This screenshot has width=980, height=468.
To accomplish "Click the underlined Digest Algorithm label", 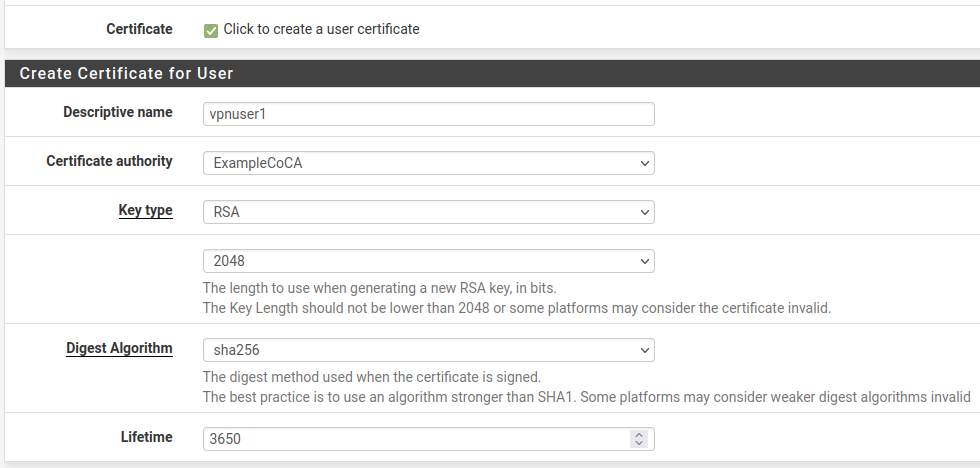I will [x=119, y=348].
